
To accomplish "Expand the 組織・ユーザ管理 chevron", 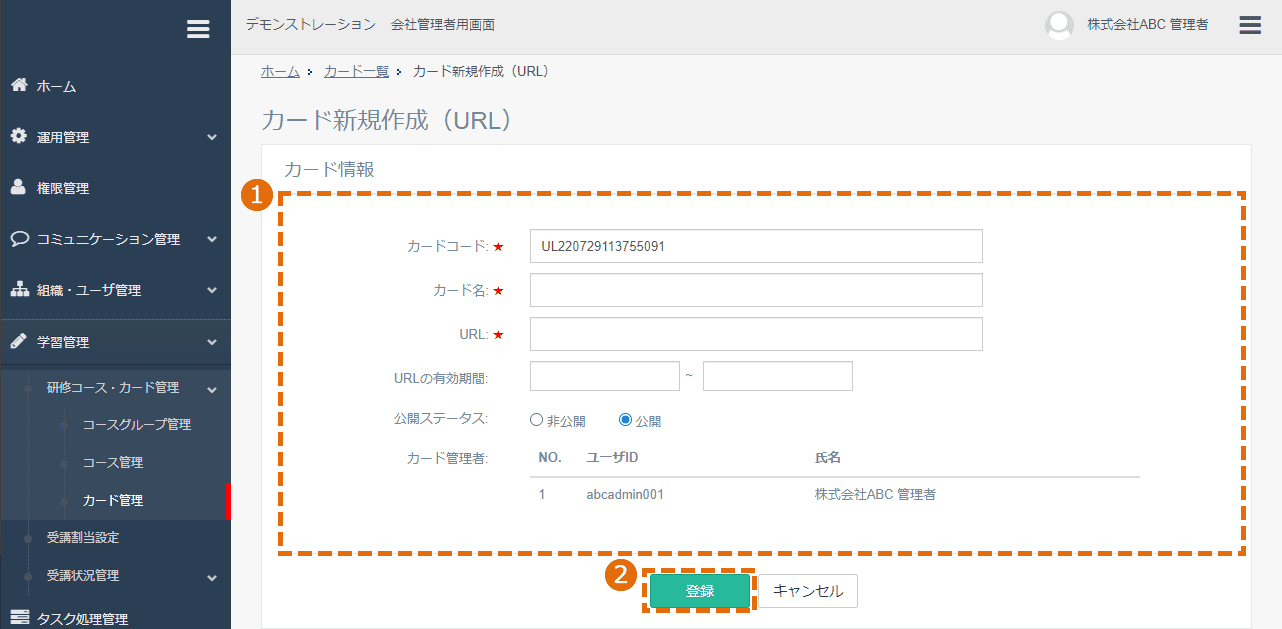I will [212, 290].
